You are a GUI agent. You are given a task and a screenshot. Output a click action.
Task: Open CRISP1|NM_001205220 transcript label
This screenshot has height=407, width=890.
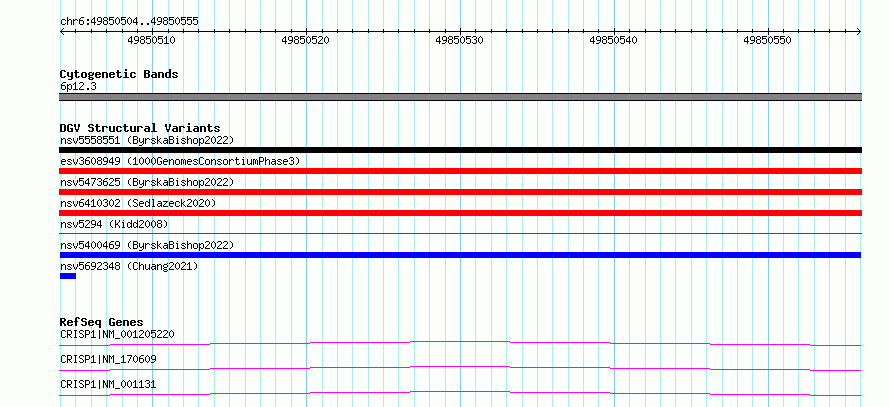click(x=117, y=334)
